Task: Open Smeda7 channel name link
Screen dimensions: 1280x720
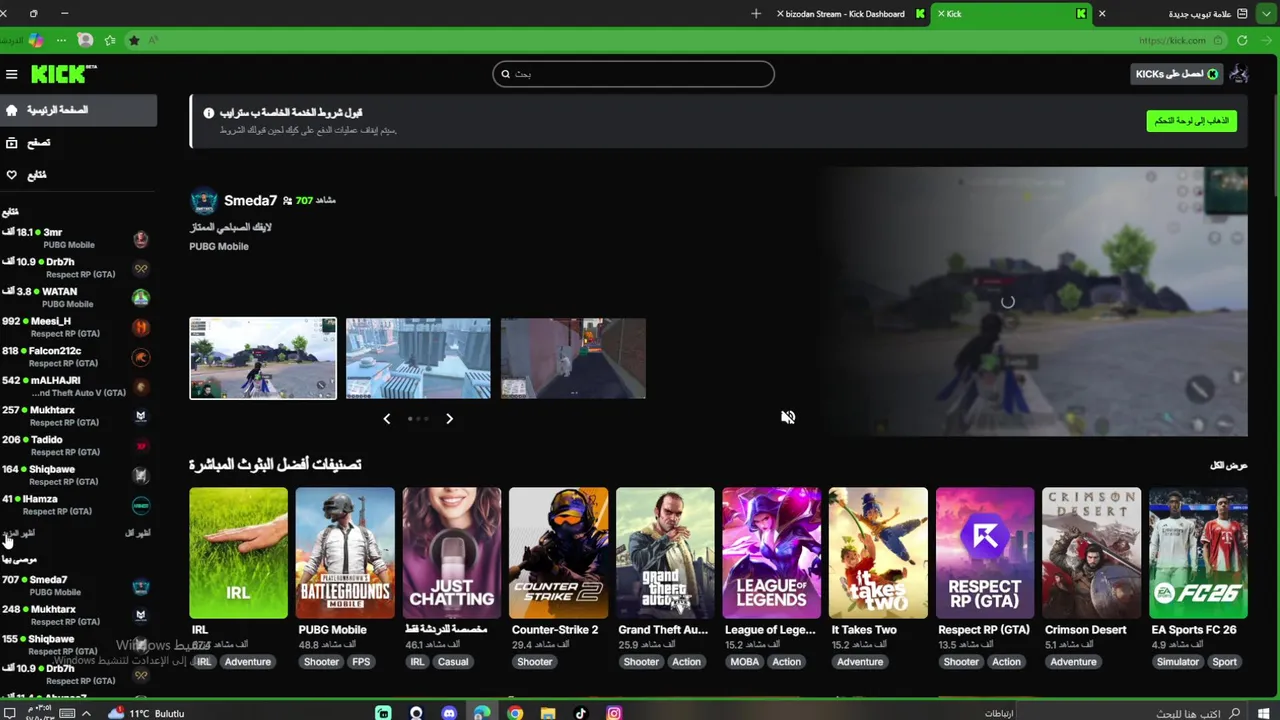Action: tap(250, 201)
